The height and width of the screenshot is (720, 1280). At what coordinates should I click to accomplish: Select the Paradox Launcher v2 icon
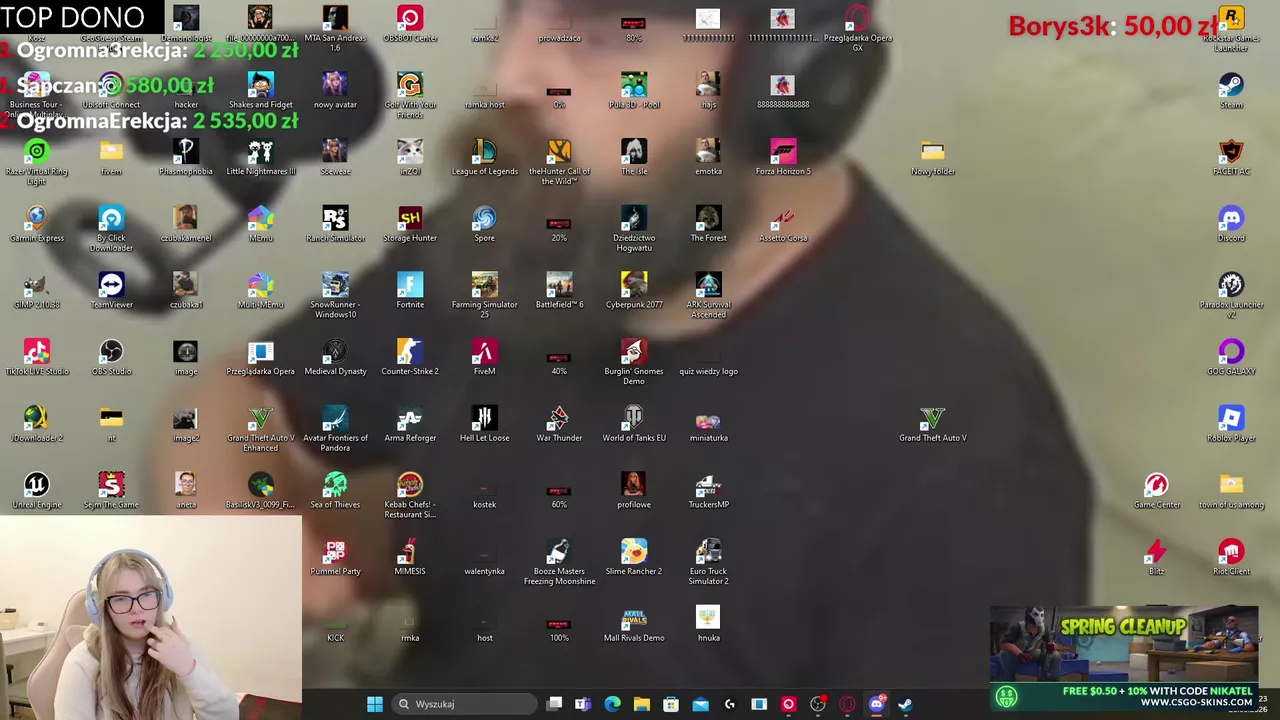point(1231,286)
